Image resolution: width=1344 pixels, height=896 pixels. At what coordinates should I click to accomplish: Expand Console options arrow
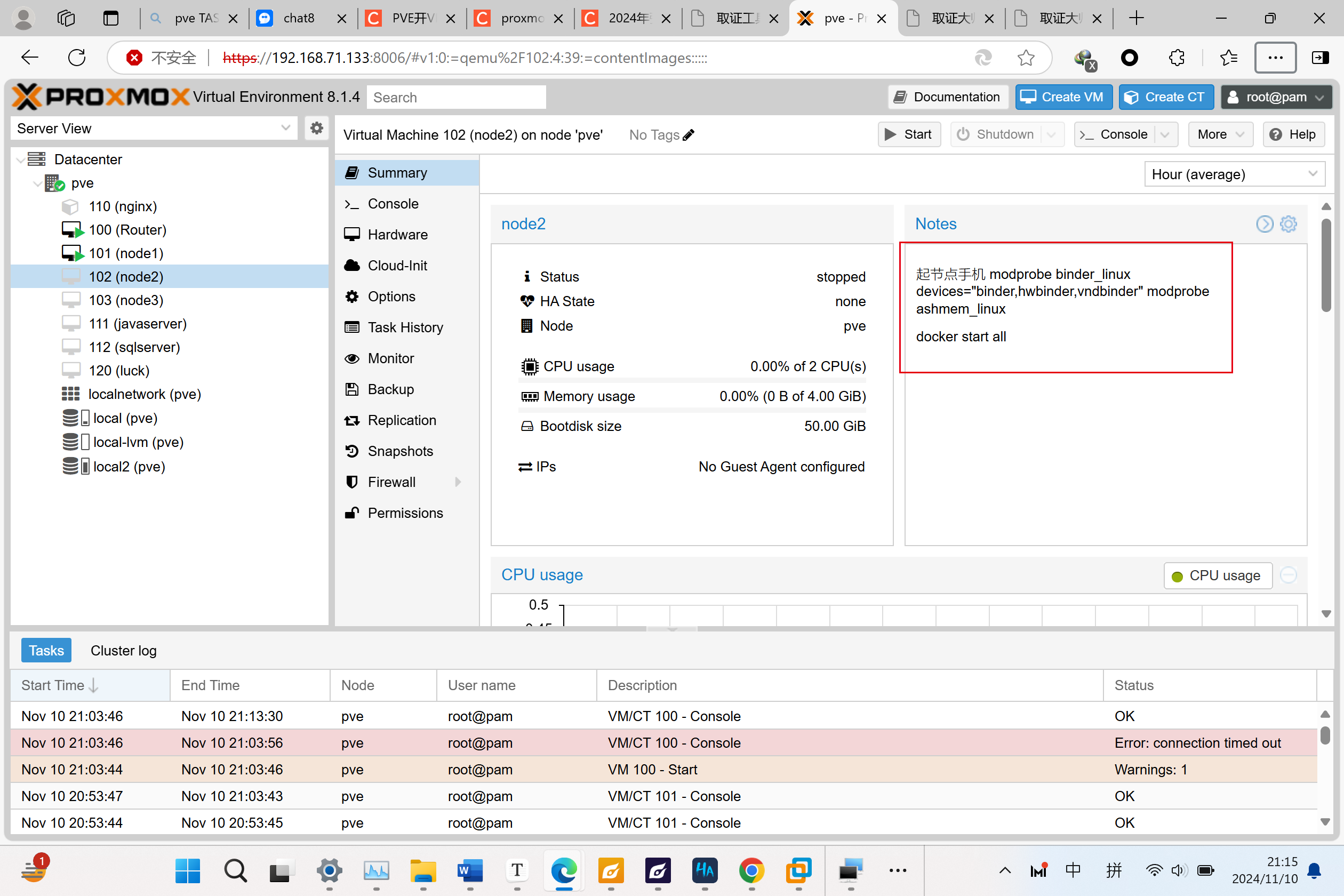click(x=1165, y=135)
